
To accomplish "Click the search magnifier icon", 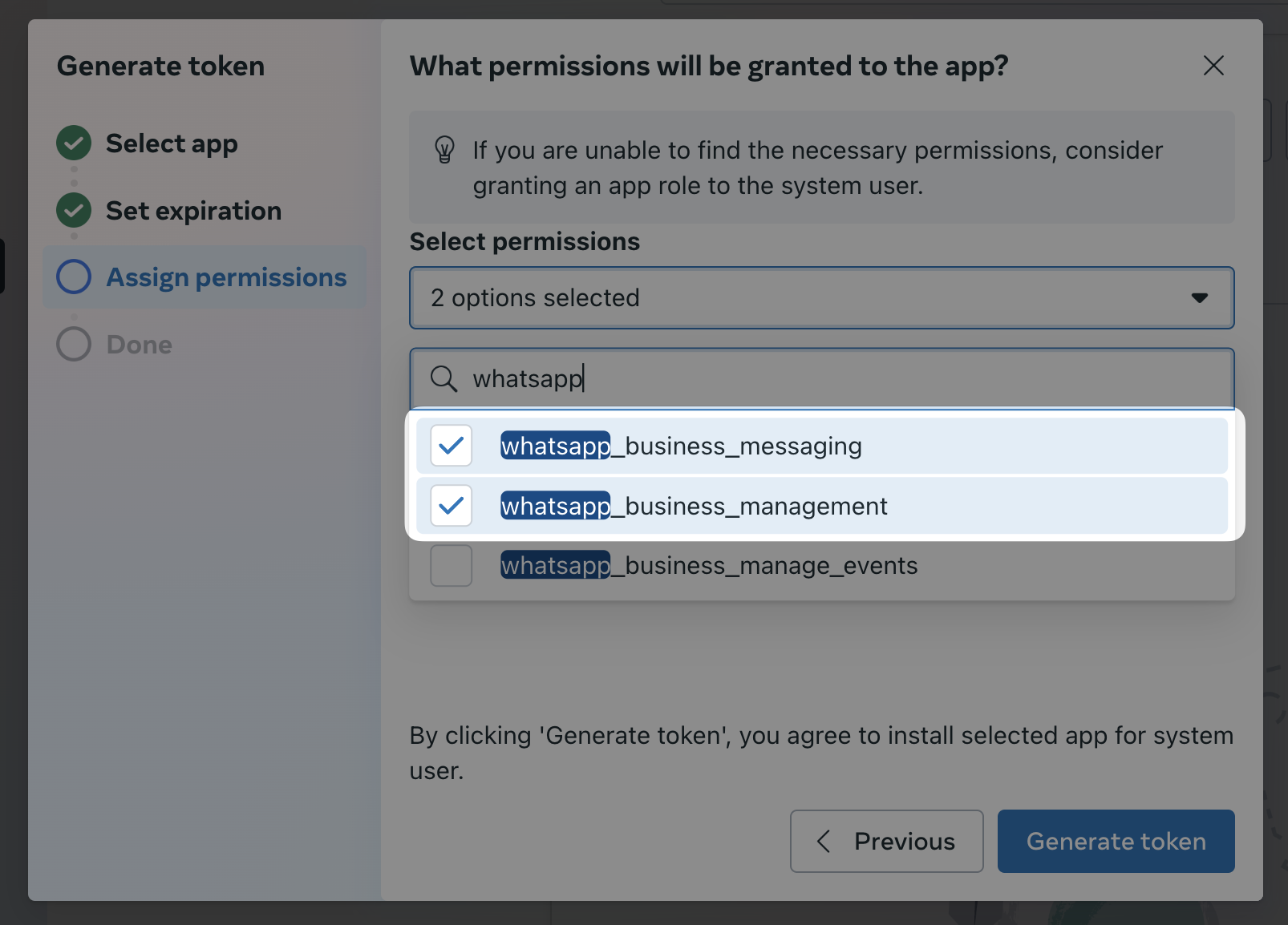I will tap(444, 378).
